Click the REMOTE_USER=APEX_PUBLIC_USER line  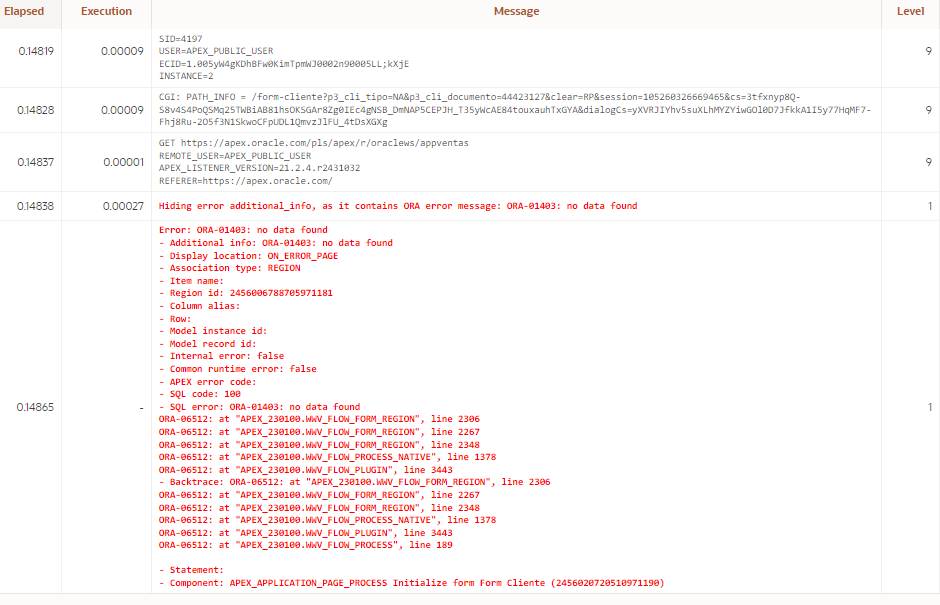click(235, 155)
